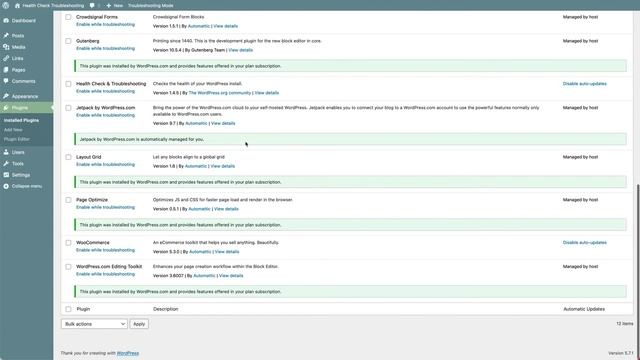Click the Links chain icon in the sidebar
Image resolution: width=640 pixels, height=360 pixels.
click(6, 58)
